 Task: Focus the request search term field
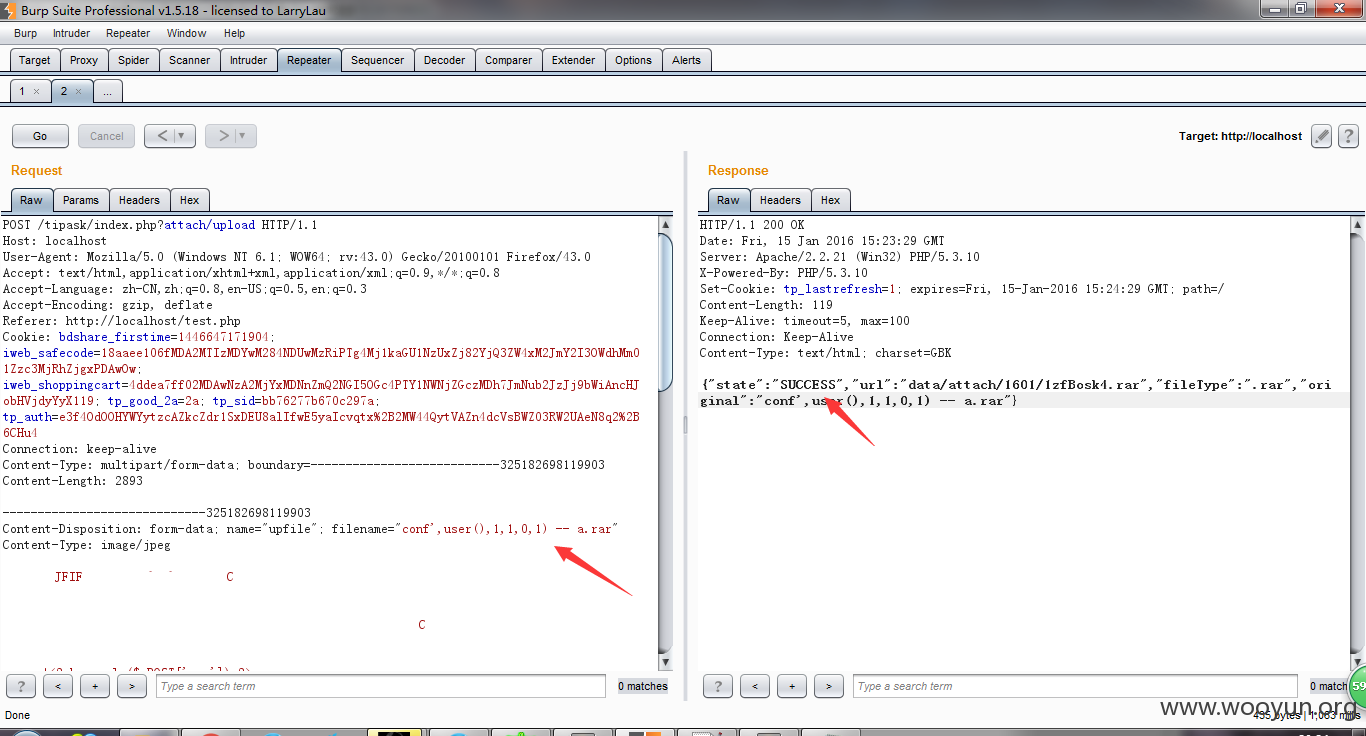click(381, 686)
